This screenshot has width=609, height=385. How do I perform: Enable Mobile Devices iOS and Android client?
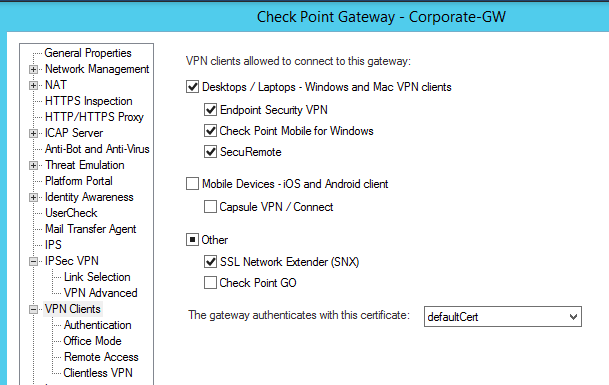pos(192,183)
